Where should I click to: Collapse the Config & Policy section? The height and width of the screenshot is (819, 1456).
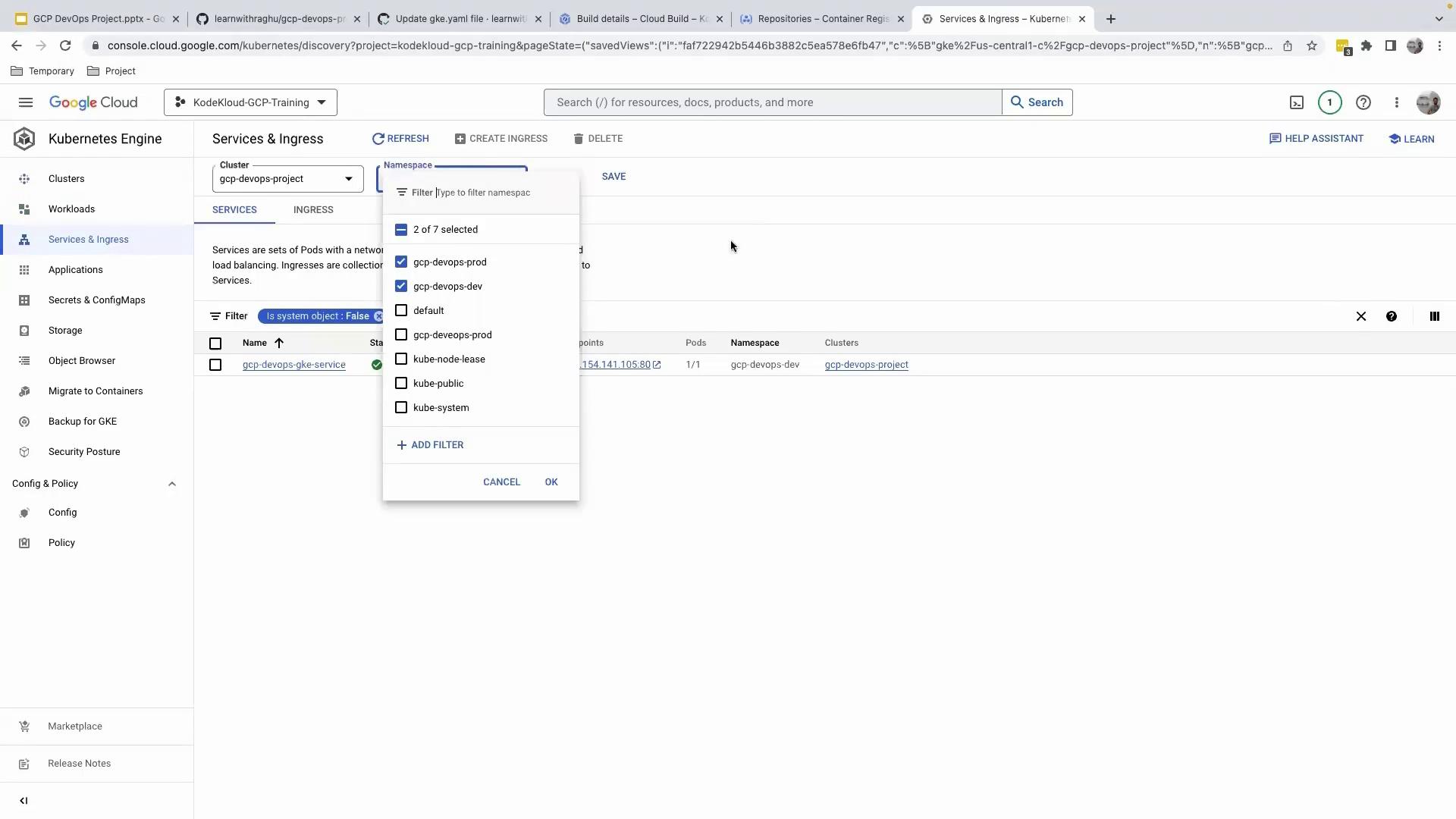tap(171, 484)
